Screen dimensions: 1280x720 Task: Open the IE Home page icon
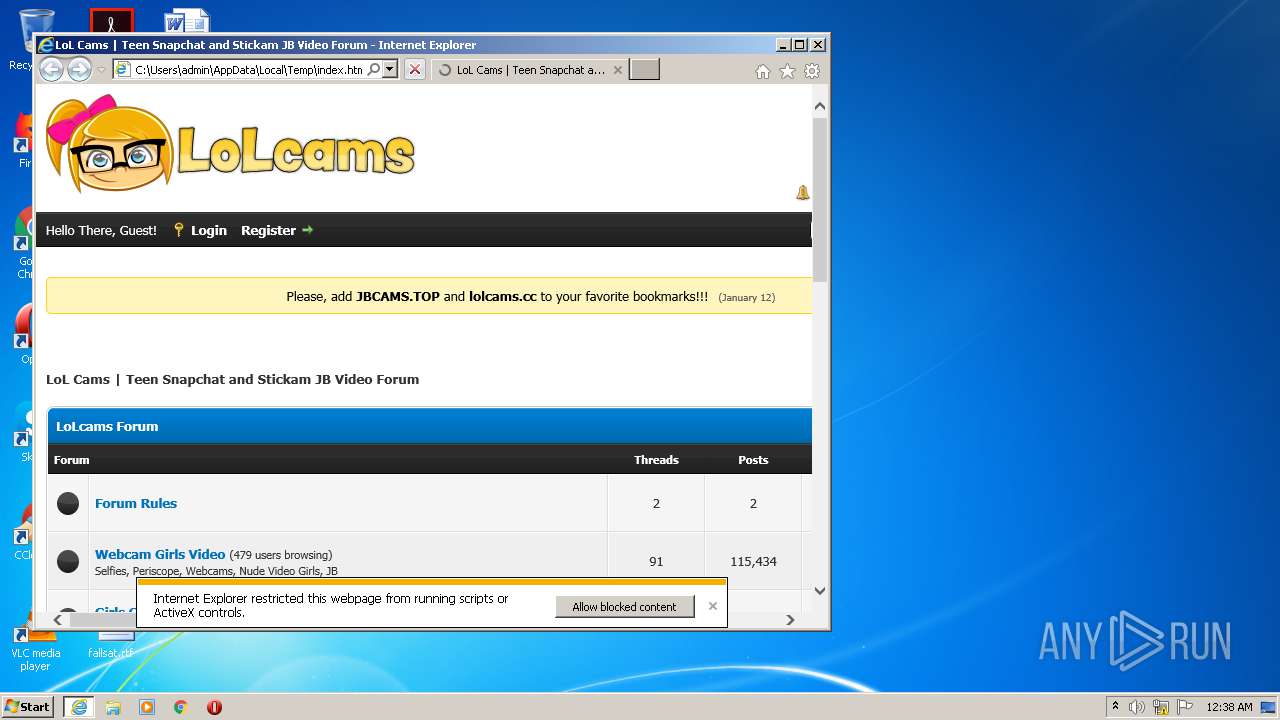coord(763,71)
